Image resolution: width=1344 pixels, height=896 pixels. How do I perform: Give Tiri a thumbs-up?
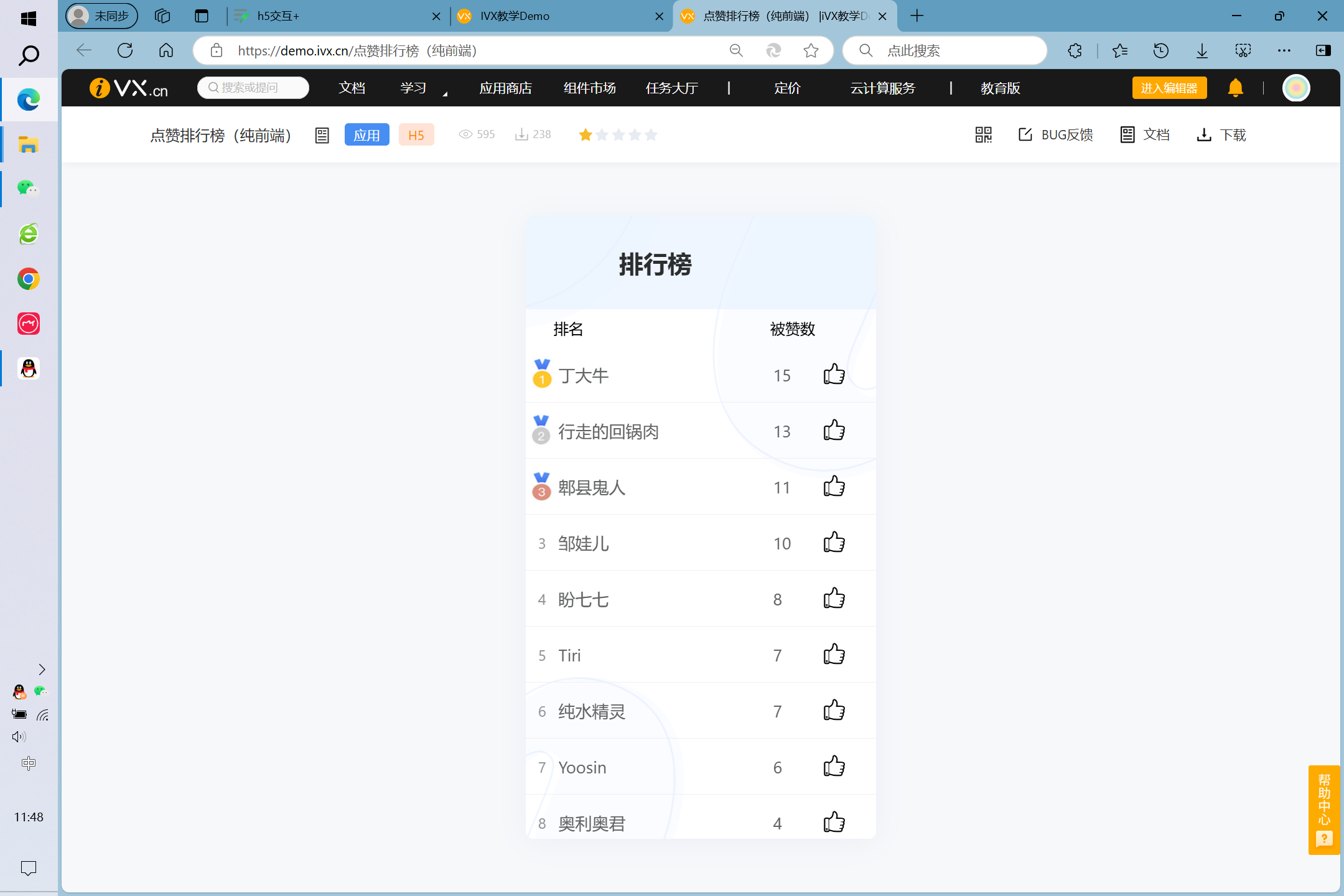[x=834, y=655]
